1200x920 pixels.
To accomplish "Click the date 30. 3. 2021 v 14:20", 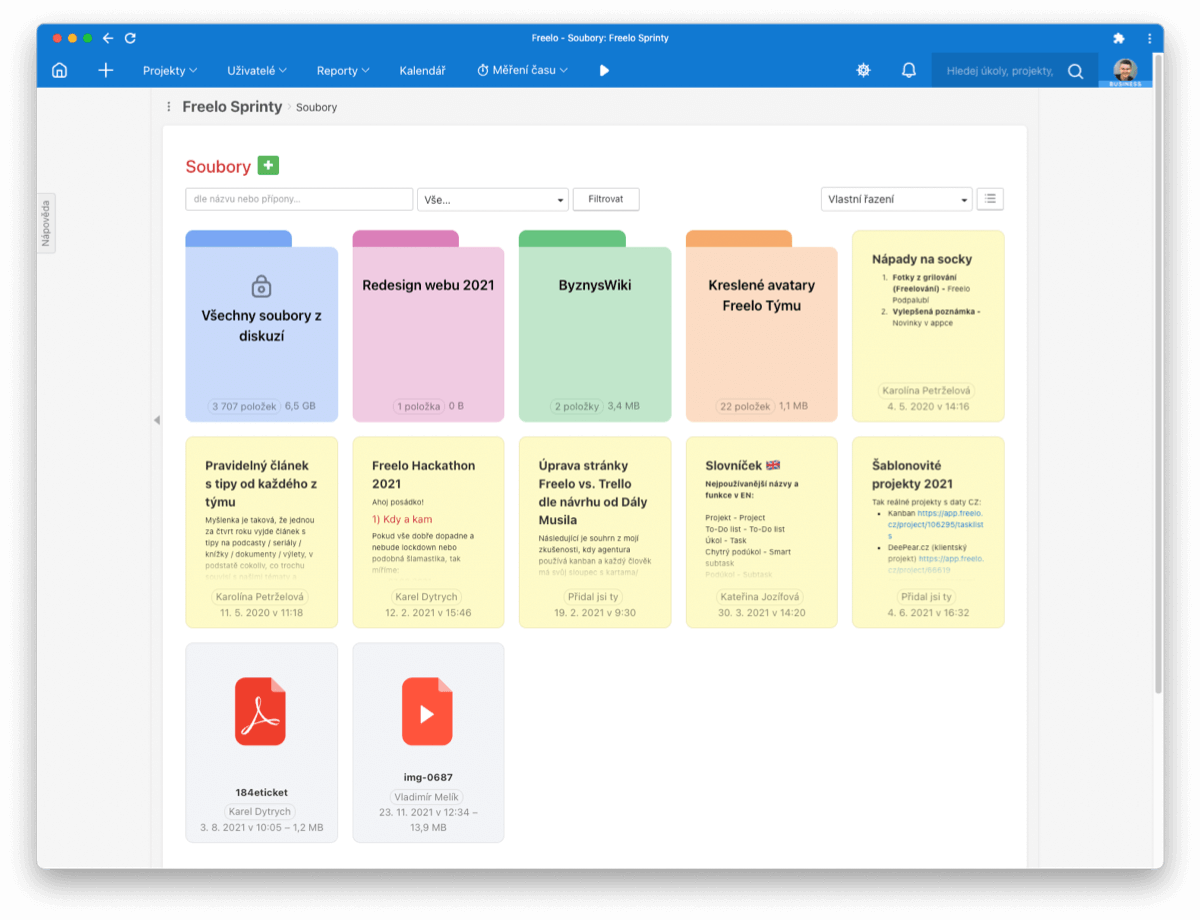I will (x=762, y=613).
